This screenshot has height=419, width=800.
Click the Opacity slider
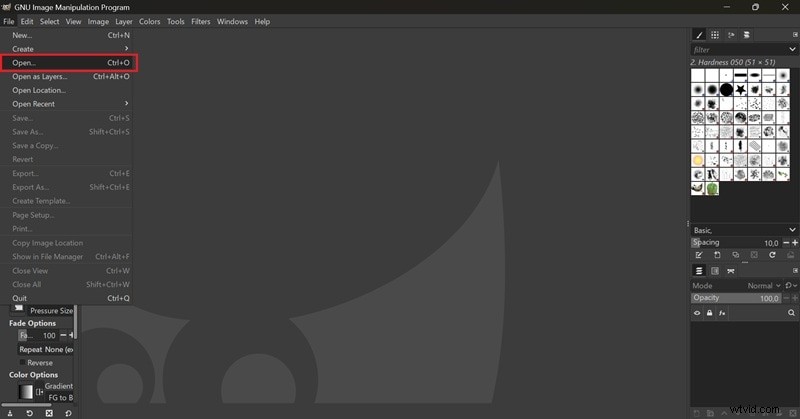[x=735, y=298]
